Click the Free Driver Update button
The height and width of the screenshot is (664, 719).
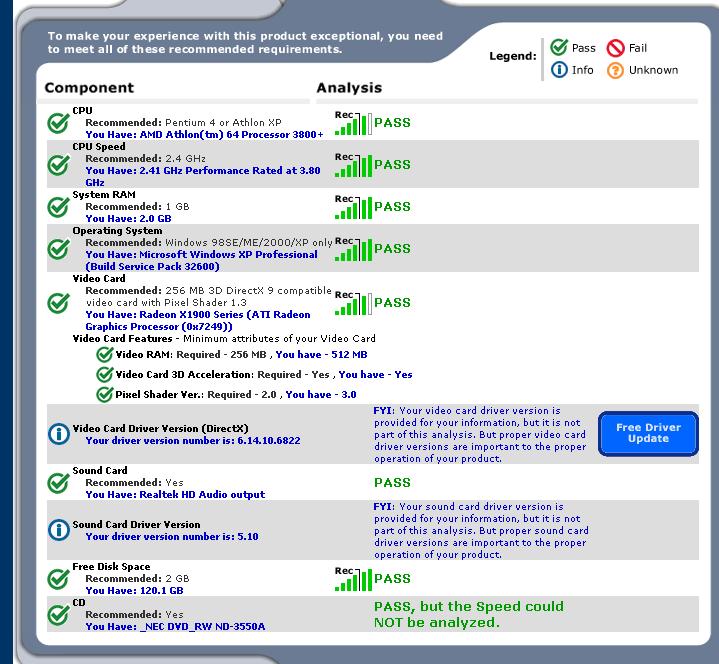click(648, 433)
